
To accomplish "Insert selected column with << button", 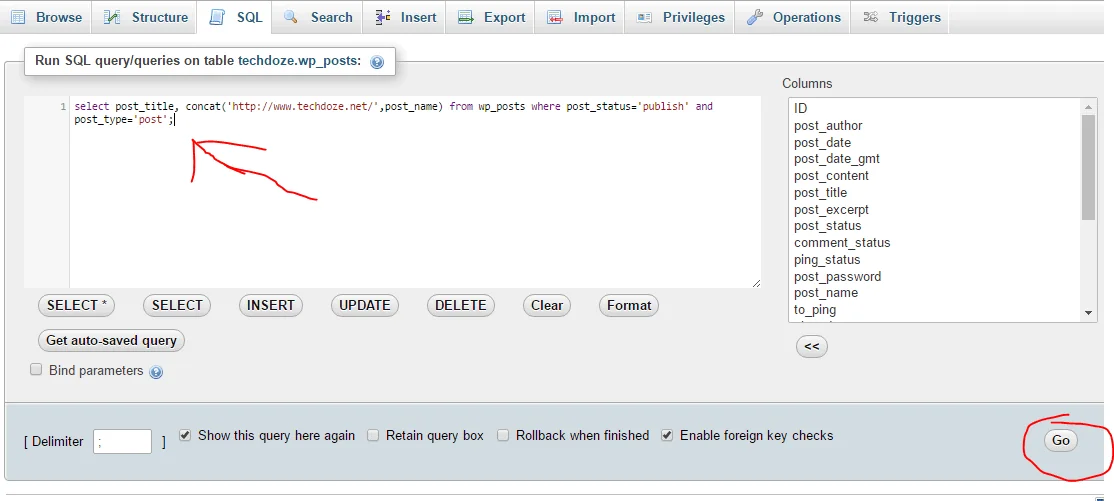I will pyautogui.click(x=811, y=347).
